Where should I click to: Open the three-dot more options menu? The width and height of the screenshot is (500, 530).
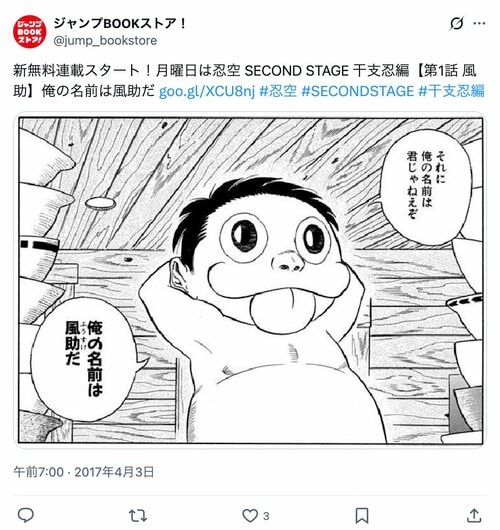click(x=479, y=23)
